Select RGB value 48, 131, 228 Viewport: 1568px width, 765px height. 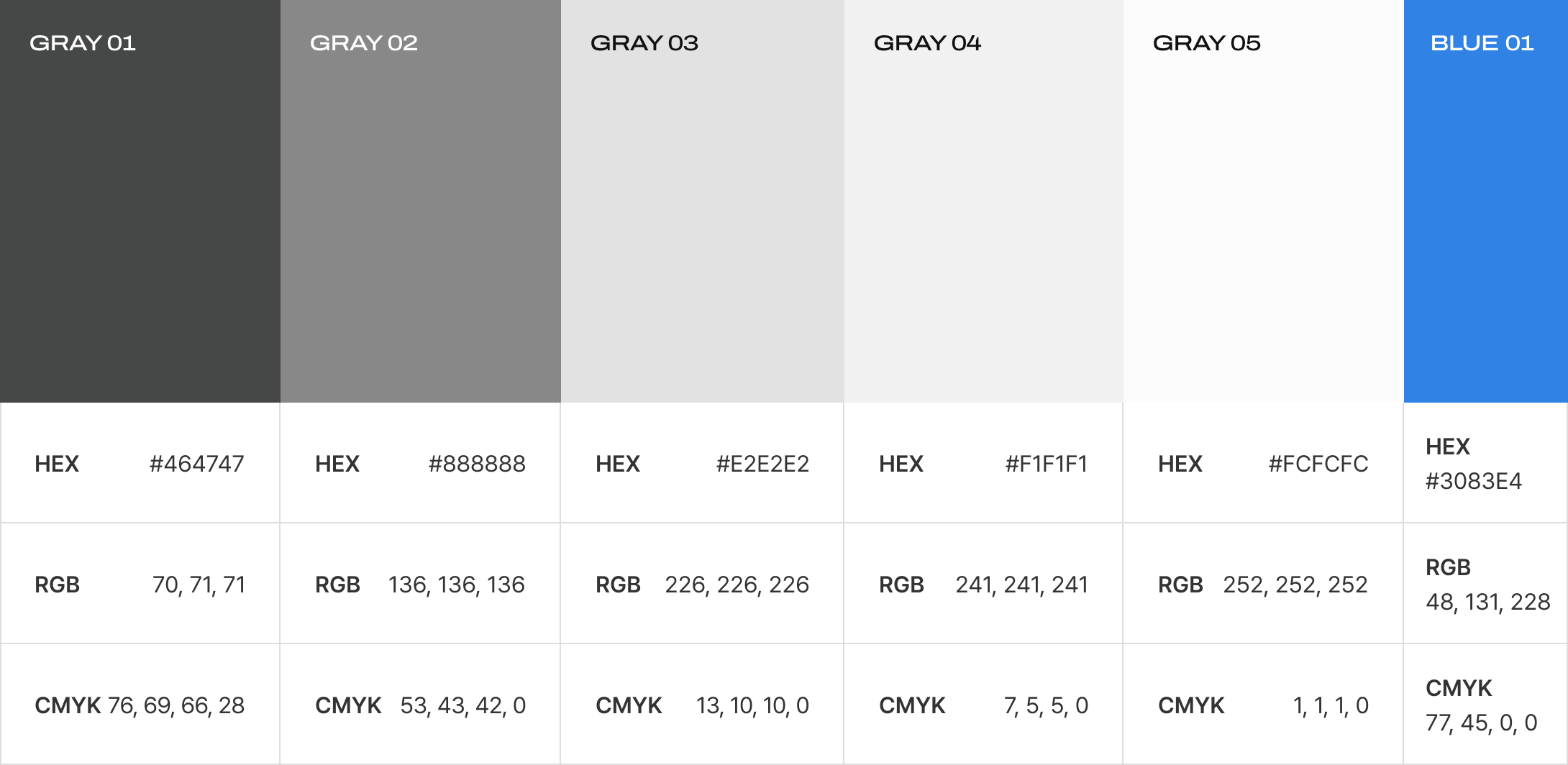coord(1488,602)
